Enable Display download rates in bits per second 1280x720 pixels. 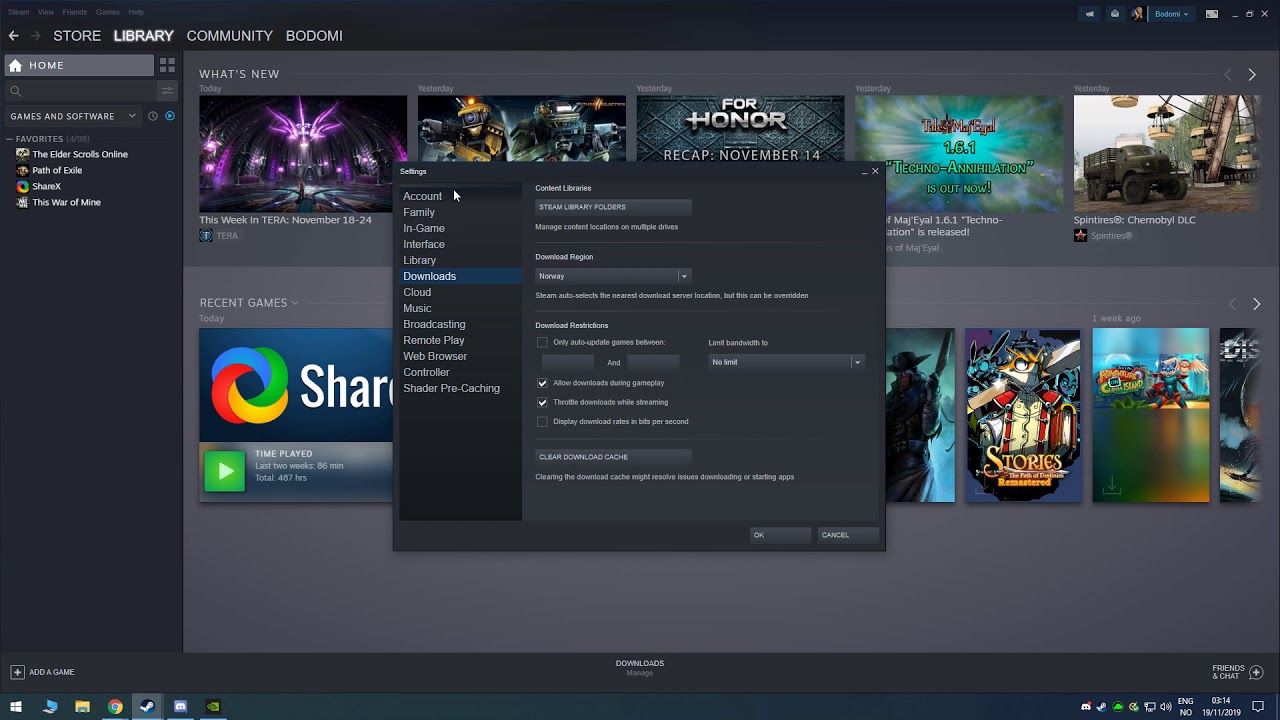pos(542,421)
